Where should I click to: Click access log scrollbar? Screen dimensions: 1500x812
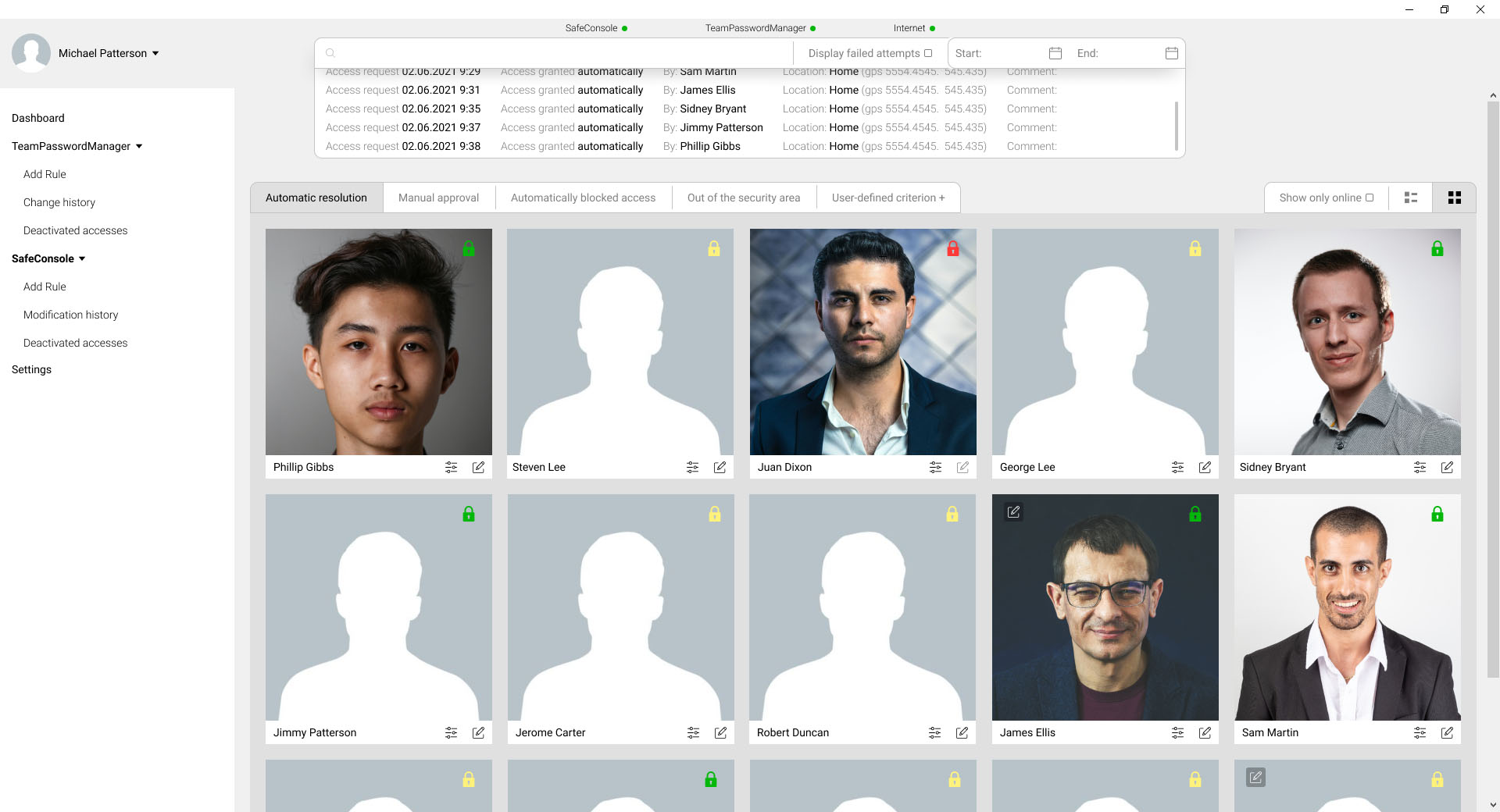(x=1177, y=125)
